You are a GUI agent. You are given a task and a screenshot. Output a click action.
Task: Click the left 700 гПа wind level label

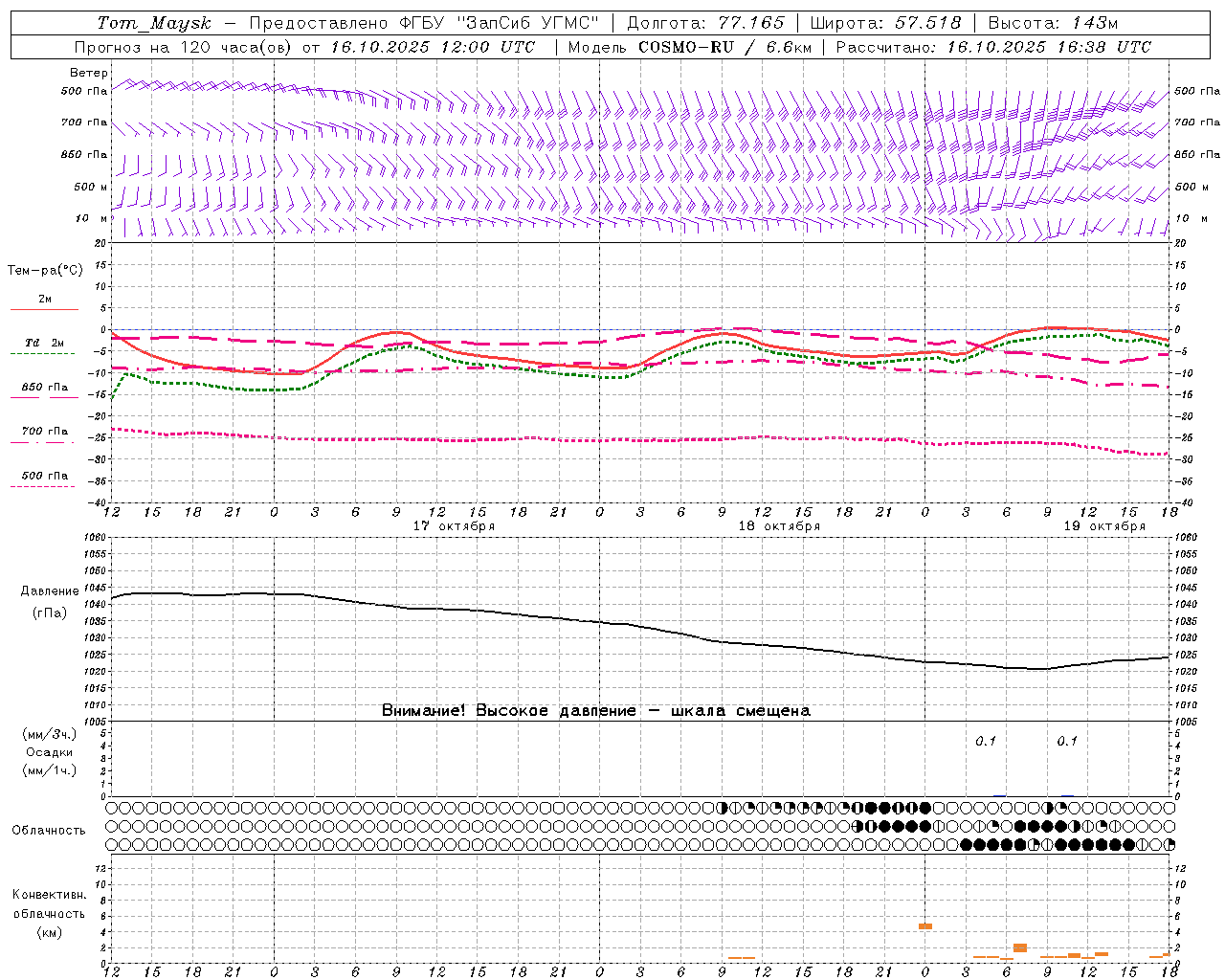[84, 122]
